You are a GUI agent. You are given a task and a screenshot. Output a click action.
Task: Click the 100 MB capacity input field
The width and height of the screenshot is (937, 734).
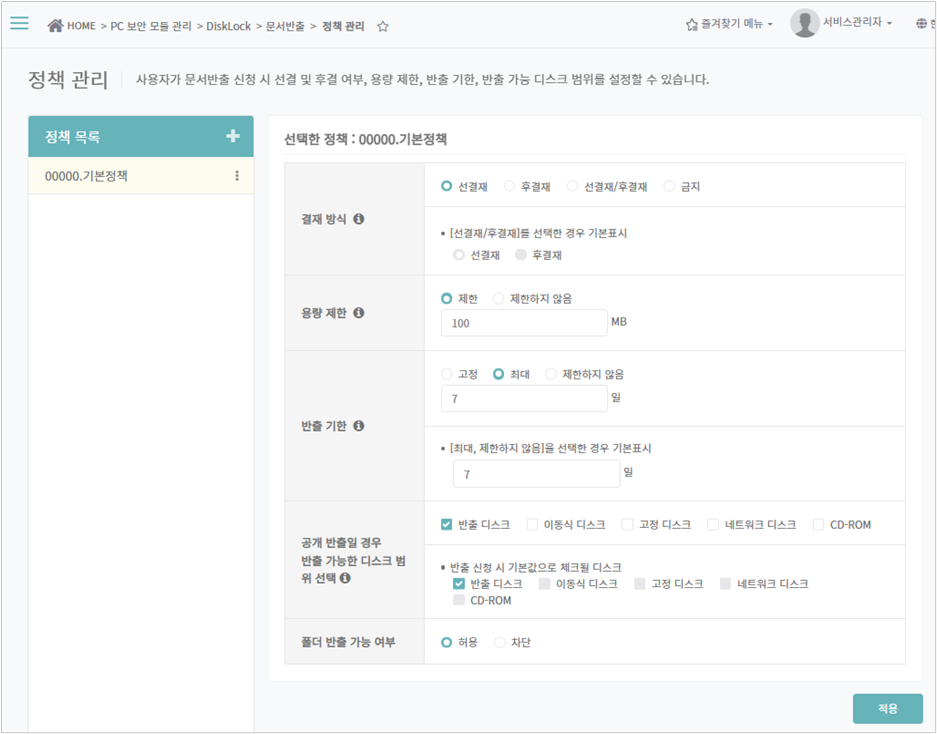pyautogui.click(x=523, y=323)
